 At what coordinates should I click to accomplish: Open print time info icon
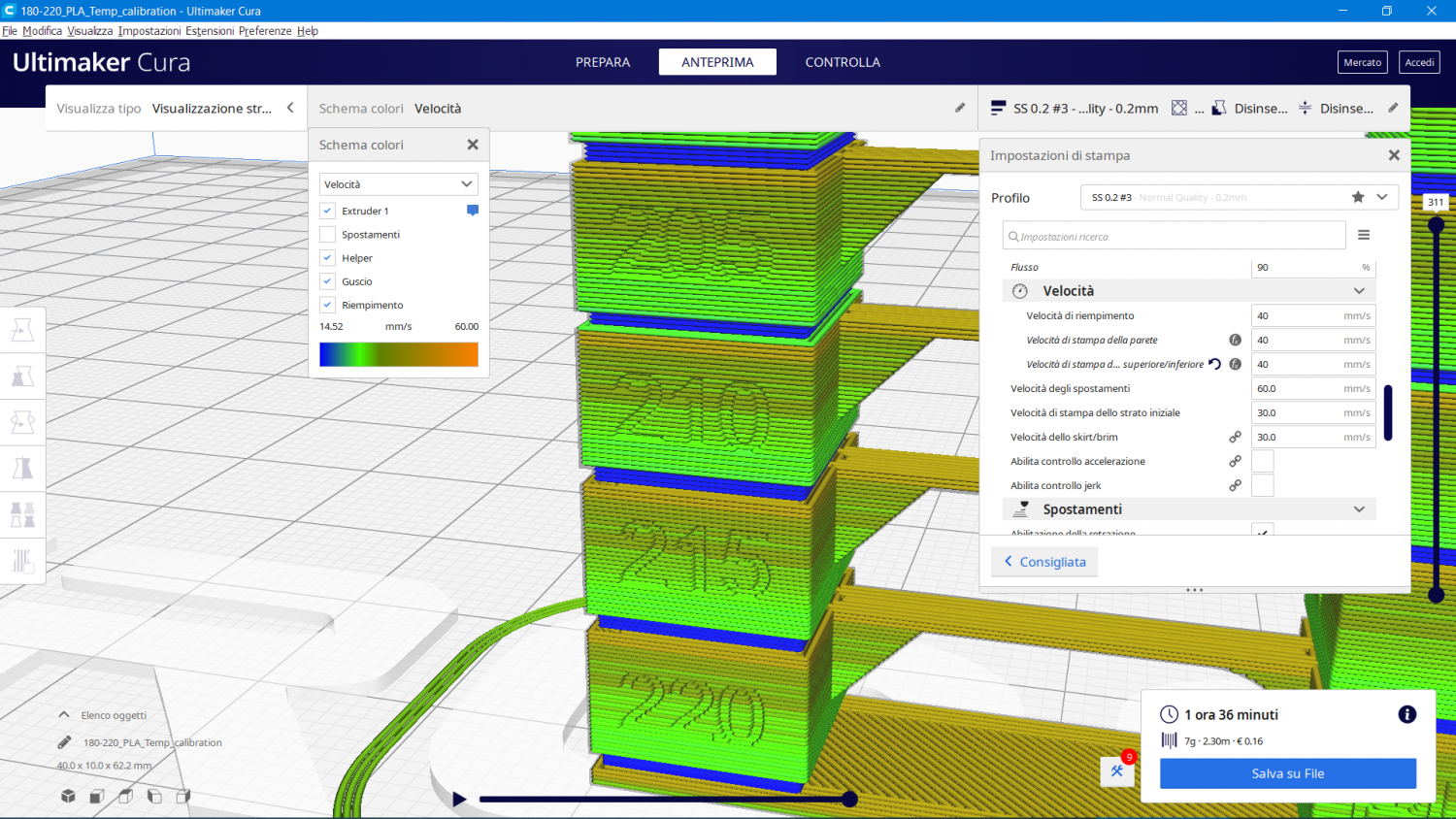[x=1406, y=714]
